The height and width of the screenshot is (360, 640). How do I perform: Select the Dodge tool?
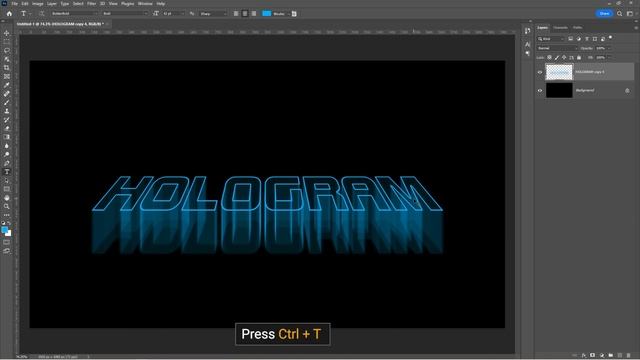[x=7, y=154]
